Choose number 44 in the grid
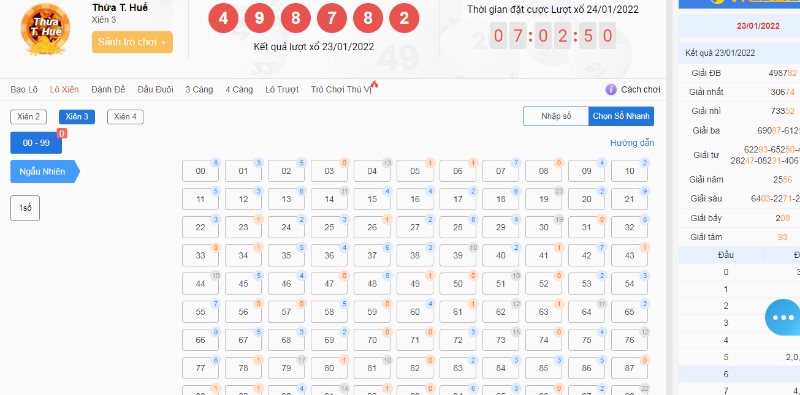The width and height of the screenshot is (800, 395). click(x=201, y=284)
